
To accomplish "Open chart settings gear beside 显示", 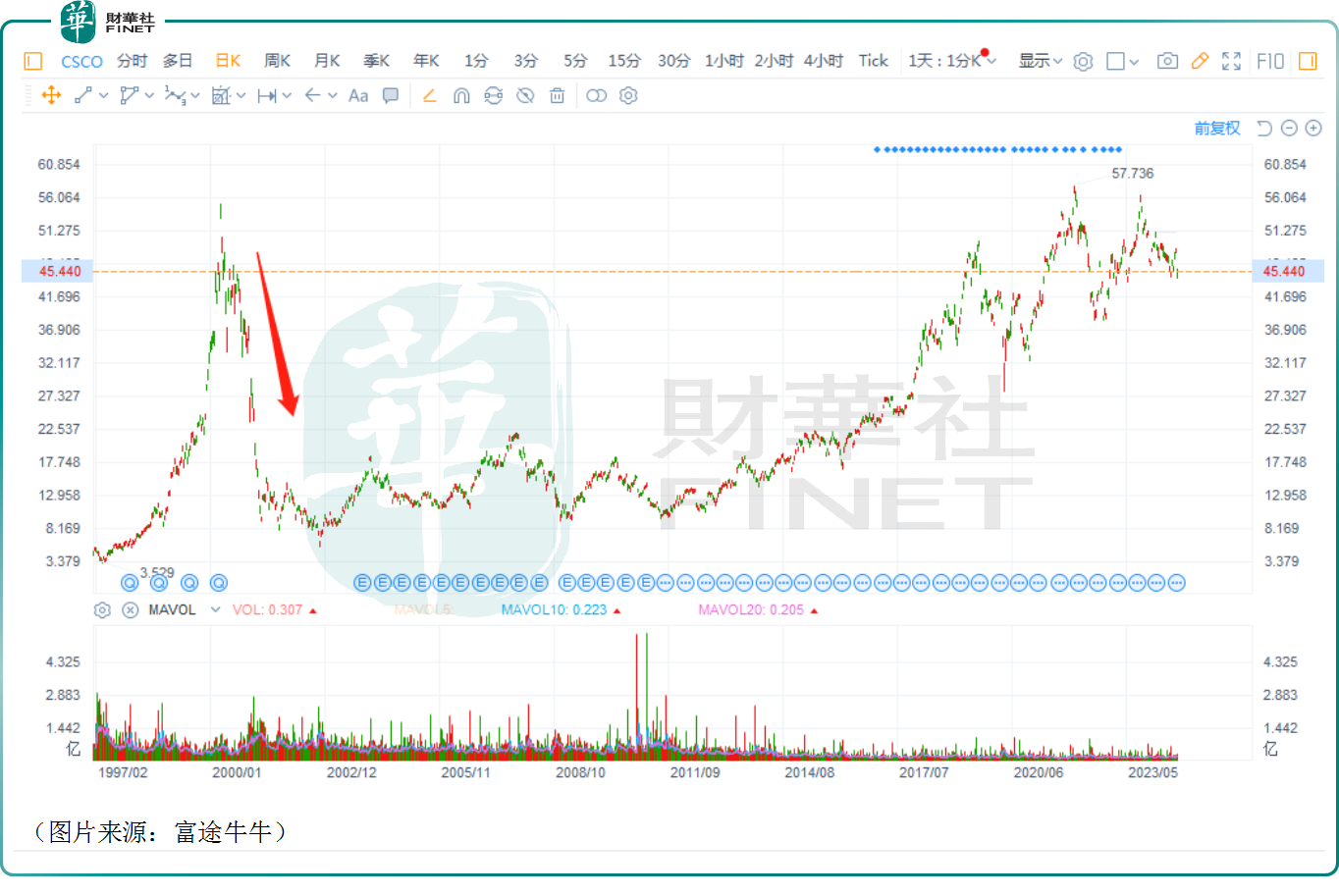I will pyautogui.click(x=1083, y=61).
